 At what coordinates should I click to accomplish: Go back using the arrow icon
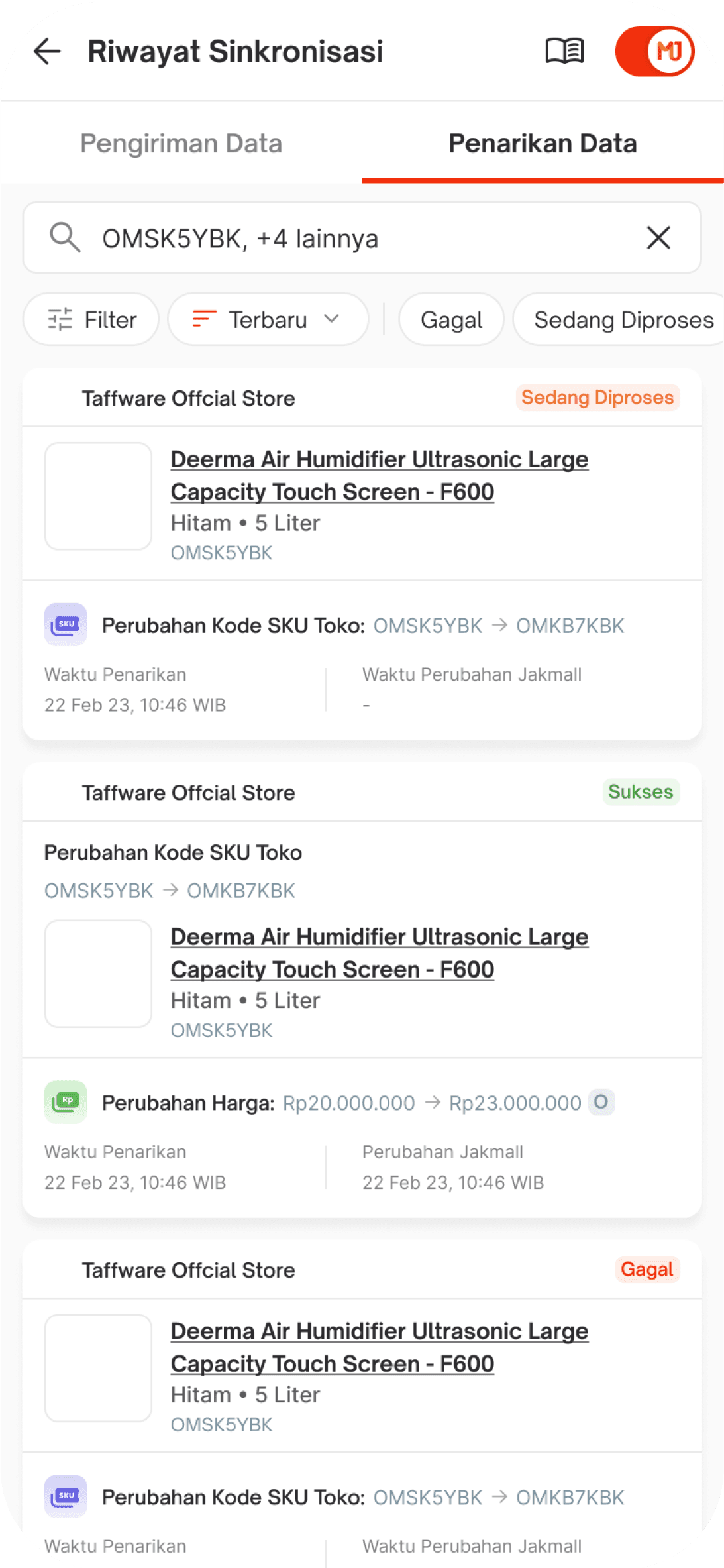pyautogui.click(x=47, y=51)
